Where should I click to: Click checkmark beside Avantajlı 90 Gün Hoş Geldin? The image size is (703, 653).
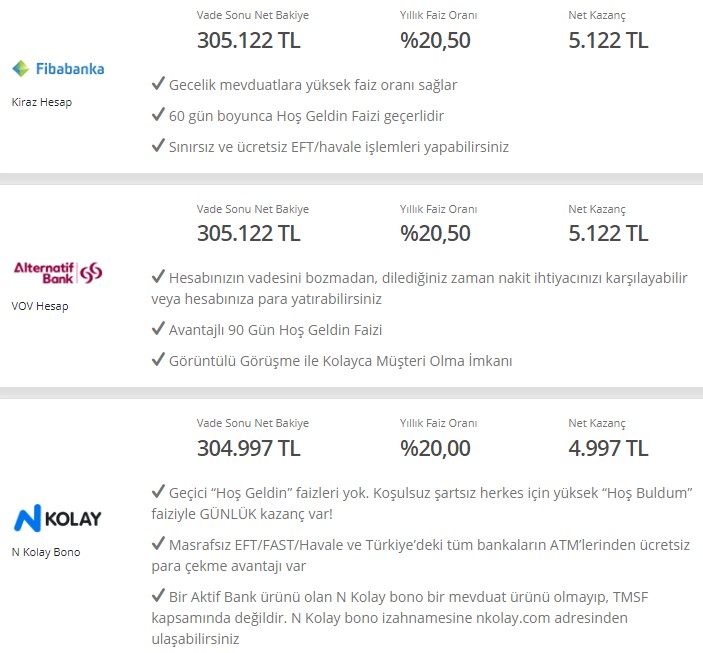[x=158, y=328]
